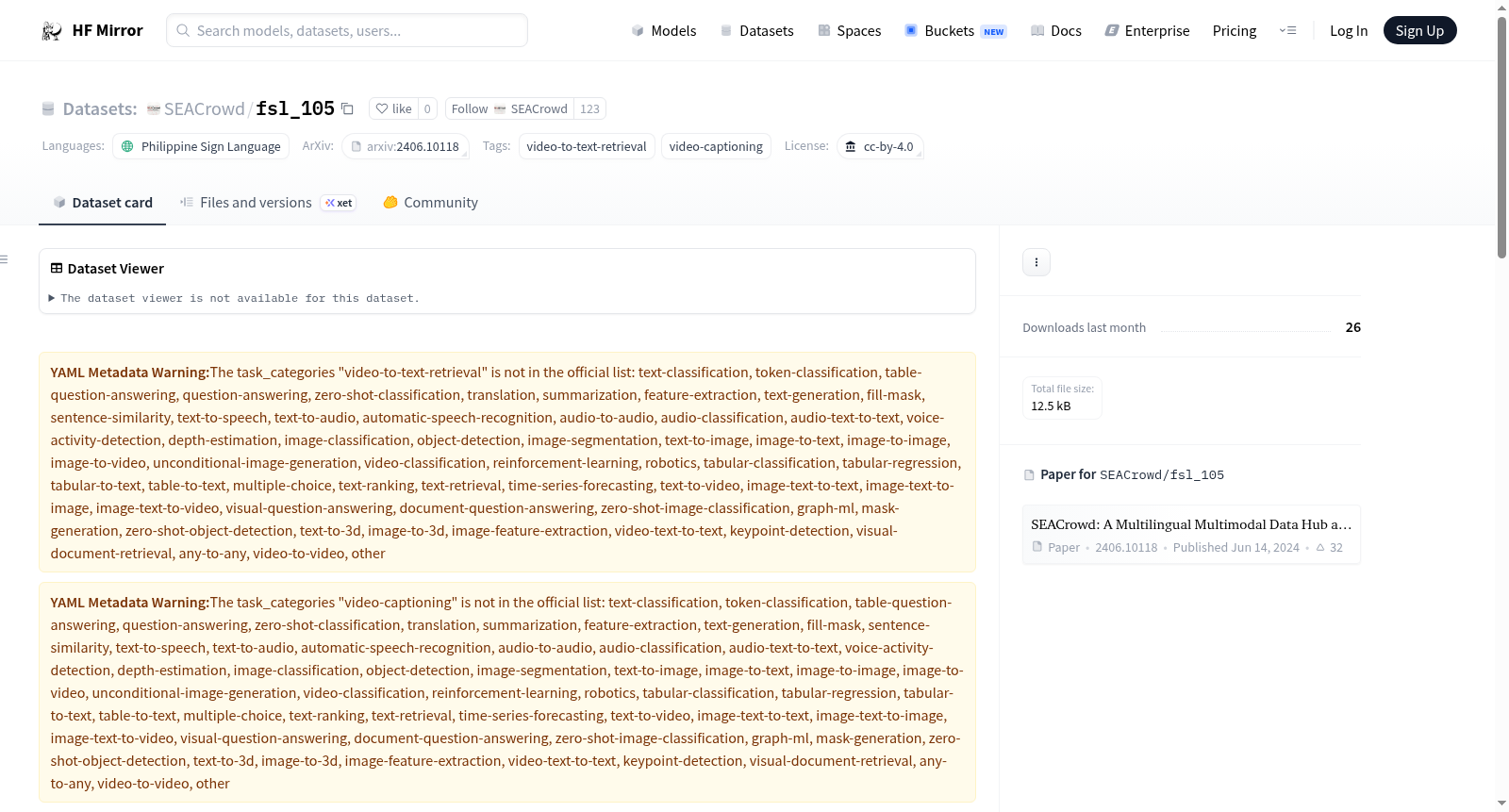The height and width of the screenshot is (812, 1509).
Task: Open the Models page
Action: pos(664,30)
